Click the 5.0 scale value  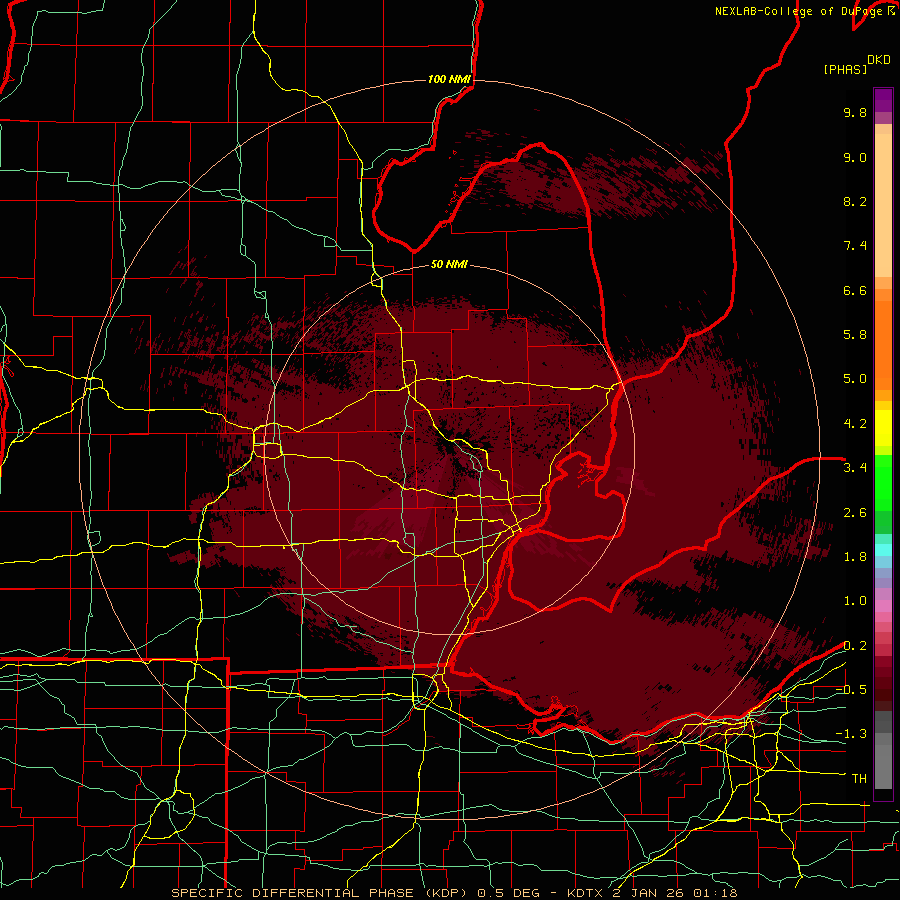click(855, 379)
